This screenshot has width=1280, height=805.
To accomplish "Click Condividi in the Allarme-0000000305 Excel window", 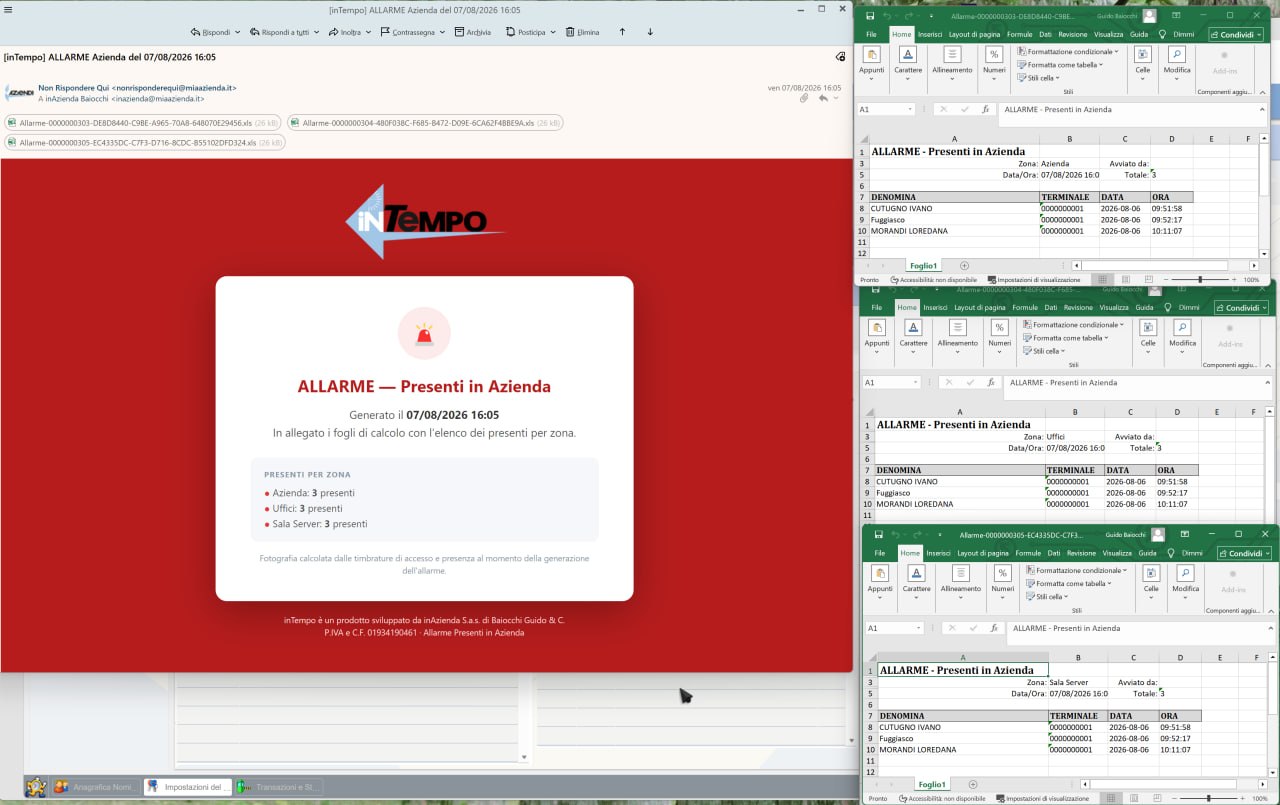I will click(x=1244, y=553).
